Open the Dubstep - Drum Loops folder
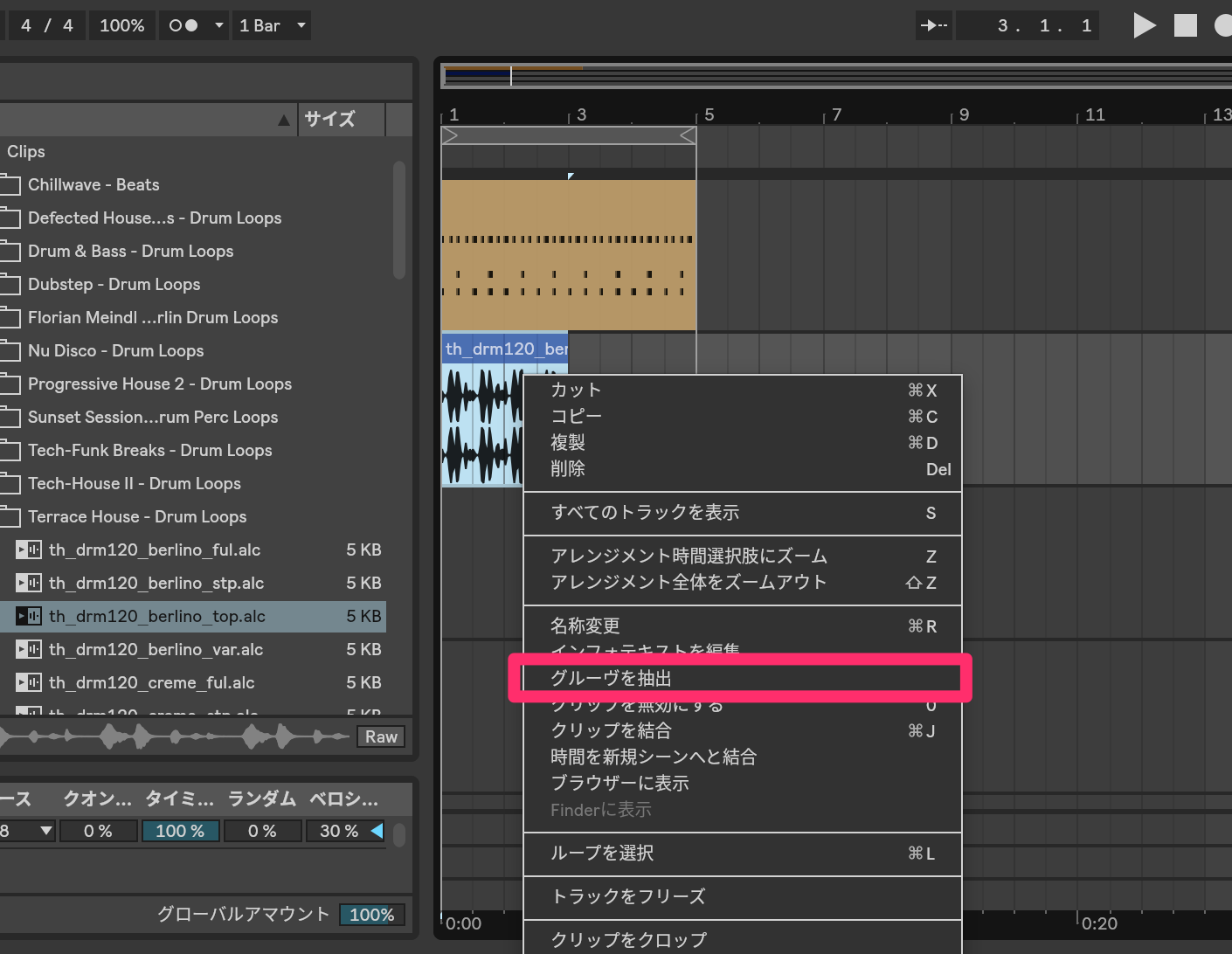 click(x=193, y=285)
